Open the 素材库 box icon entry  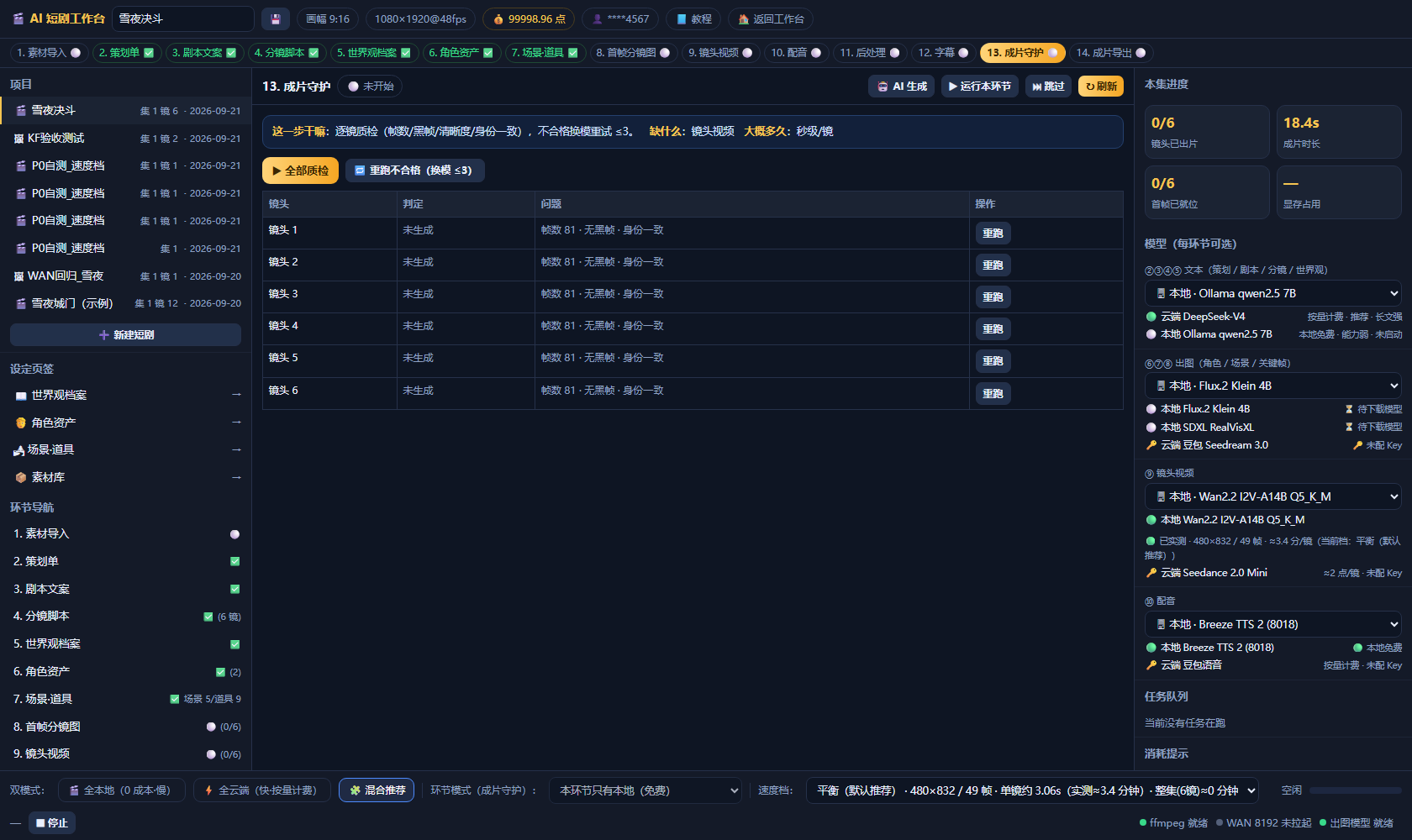pos(21,477)
